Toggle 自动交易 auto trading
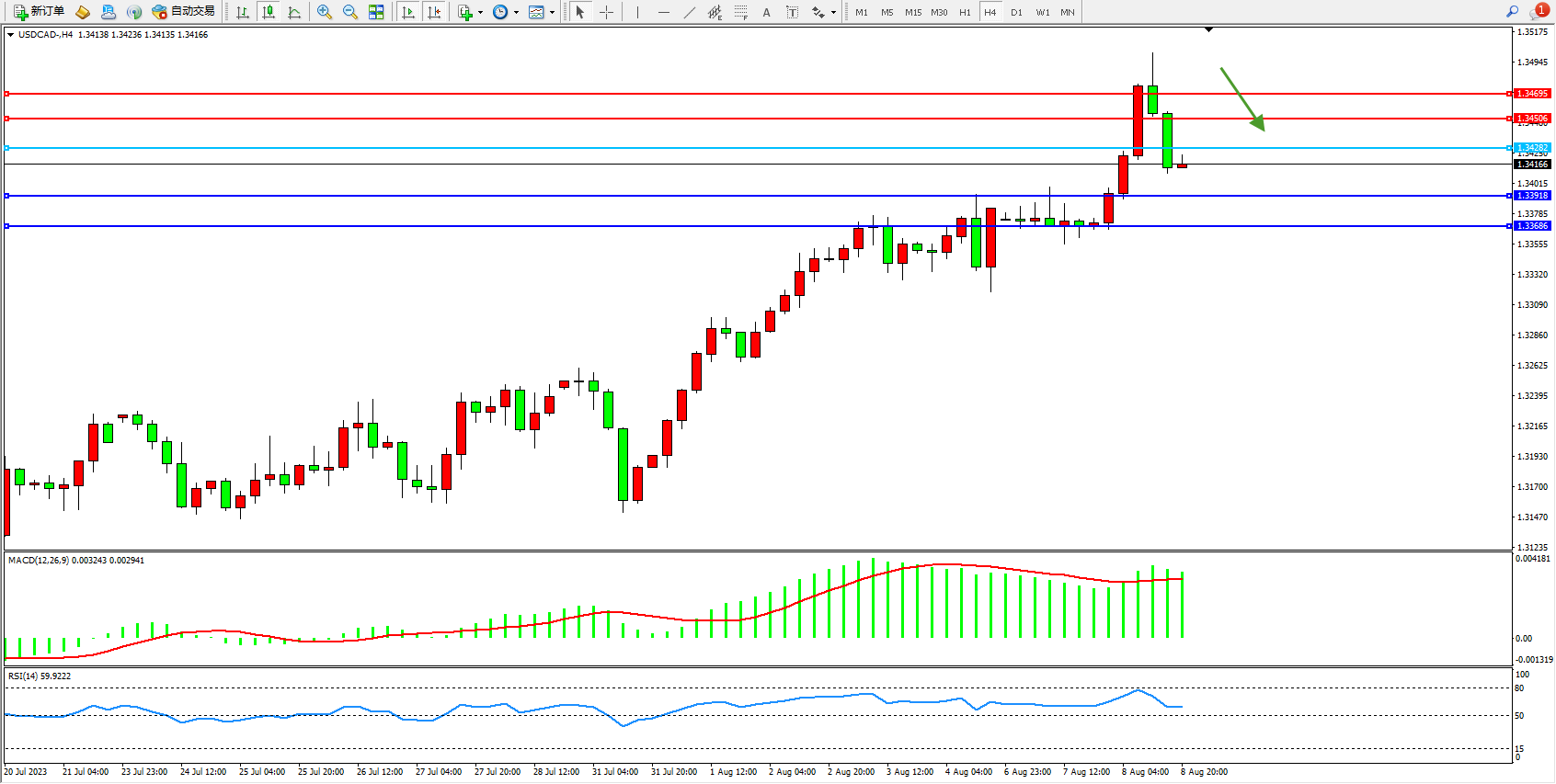 tap(184, 12)
